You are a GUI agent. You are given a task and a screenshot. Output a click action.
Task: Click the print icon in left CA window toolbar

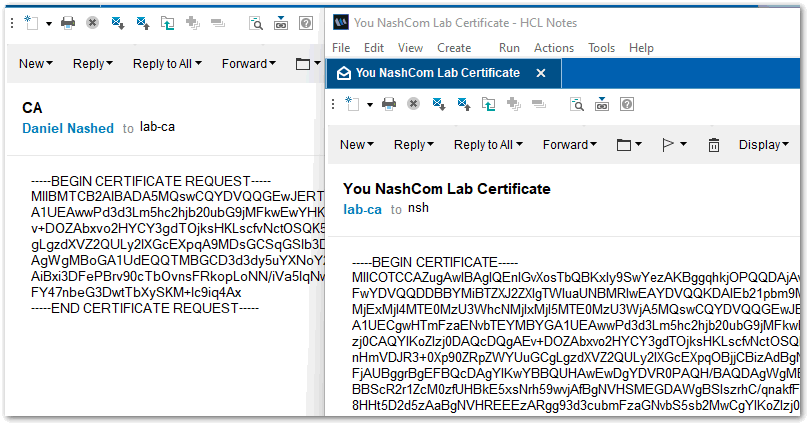click(68, 23)
